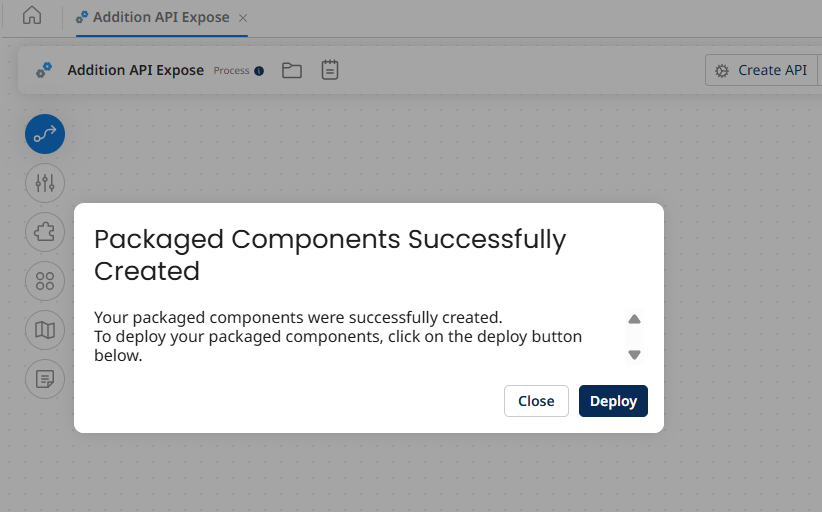The image size is (822, 512).
Task: Select the connector path shapes icon
Action: [x=45, y=133]
